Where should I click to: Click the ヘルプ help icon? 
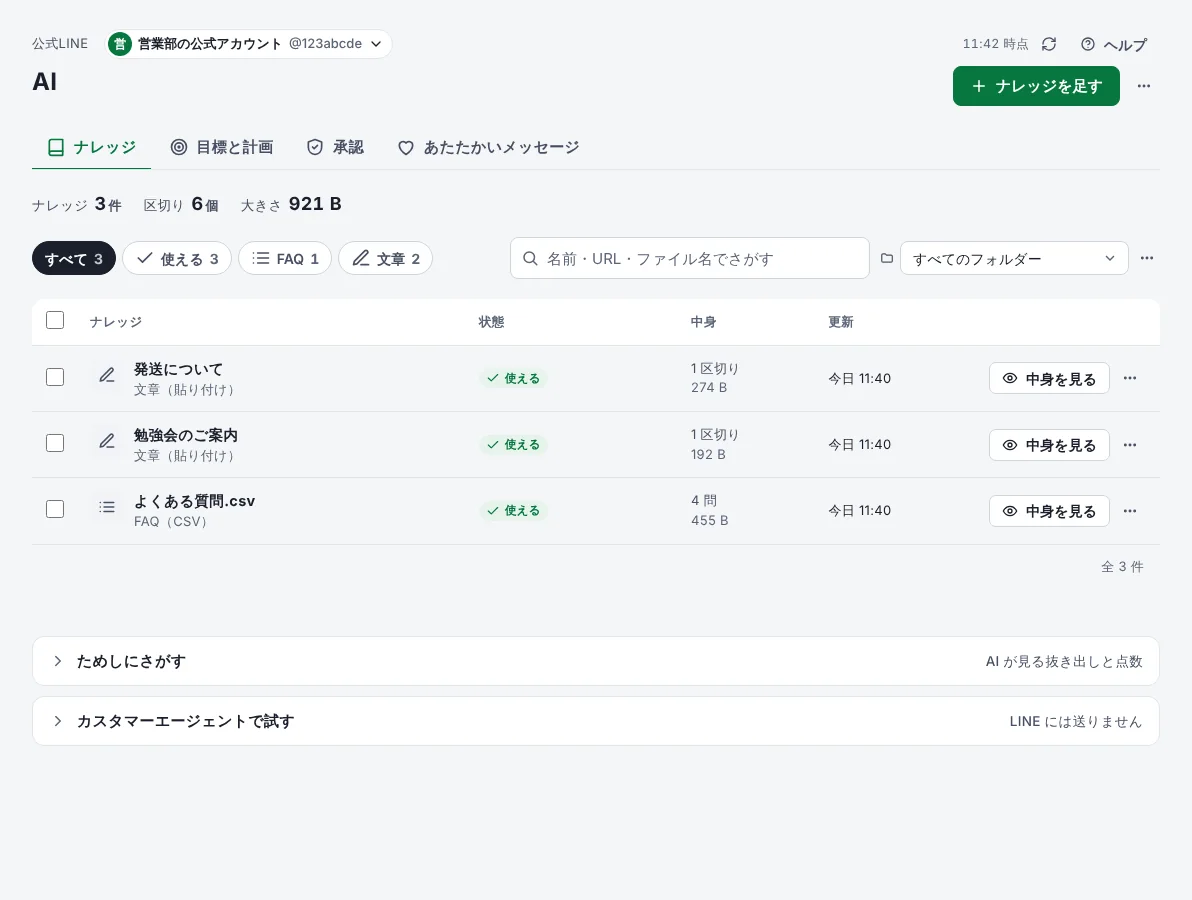[x=1088, y=44]
